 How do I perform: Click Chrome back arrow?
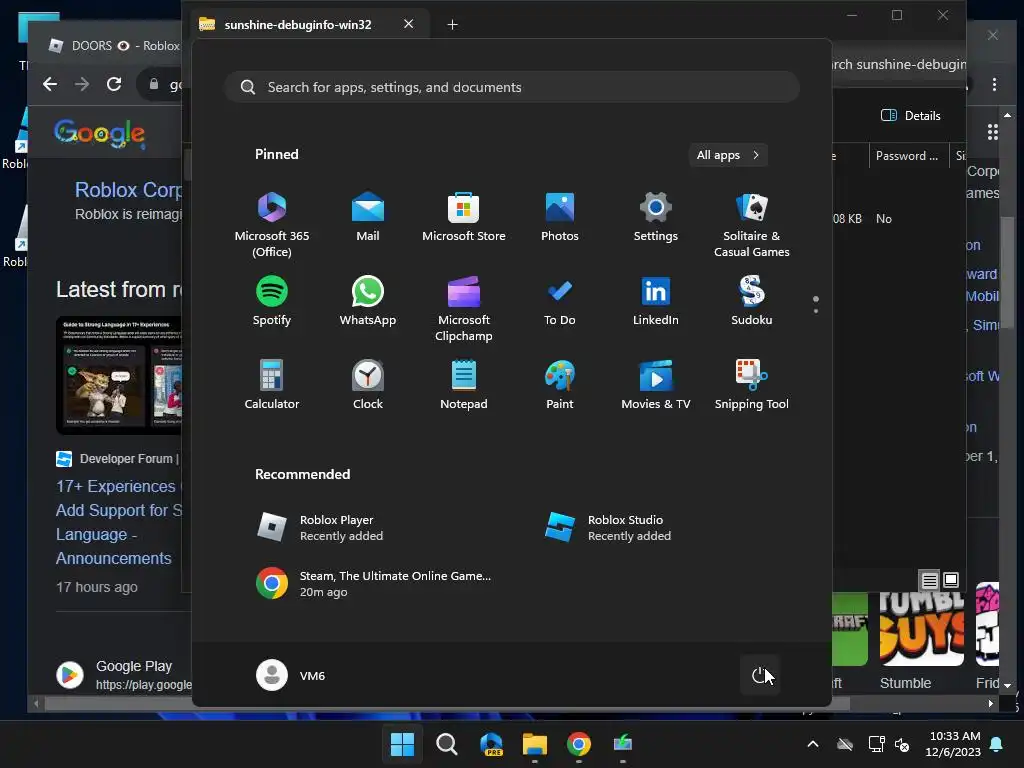pyautogui.click(x=50, y=84)
